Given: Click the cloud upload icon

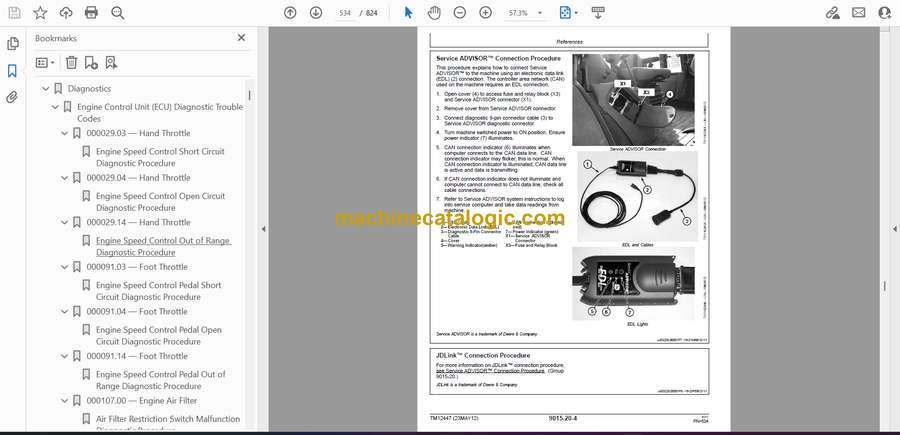Looking at the screenshot, I should [66, 13].
